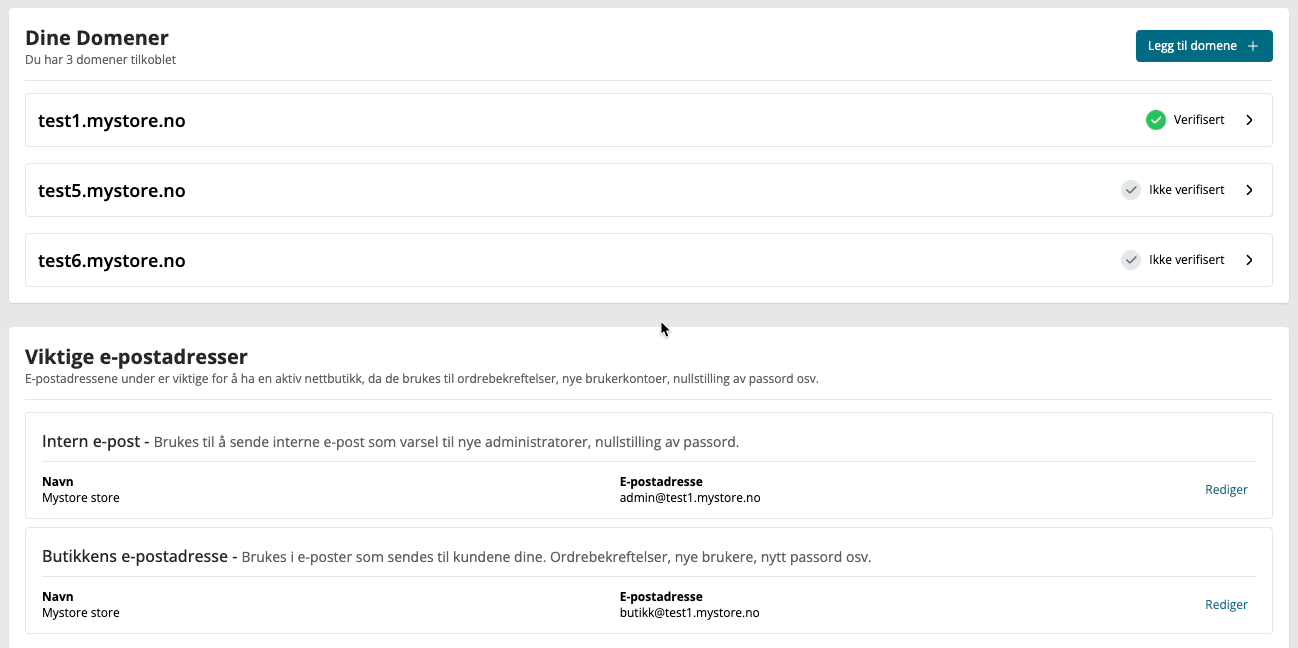
Task: Click Rediger for Intern e-post
Action: point(1226,490)
